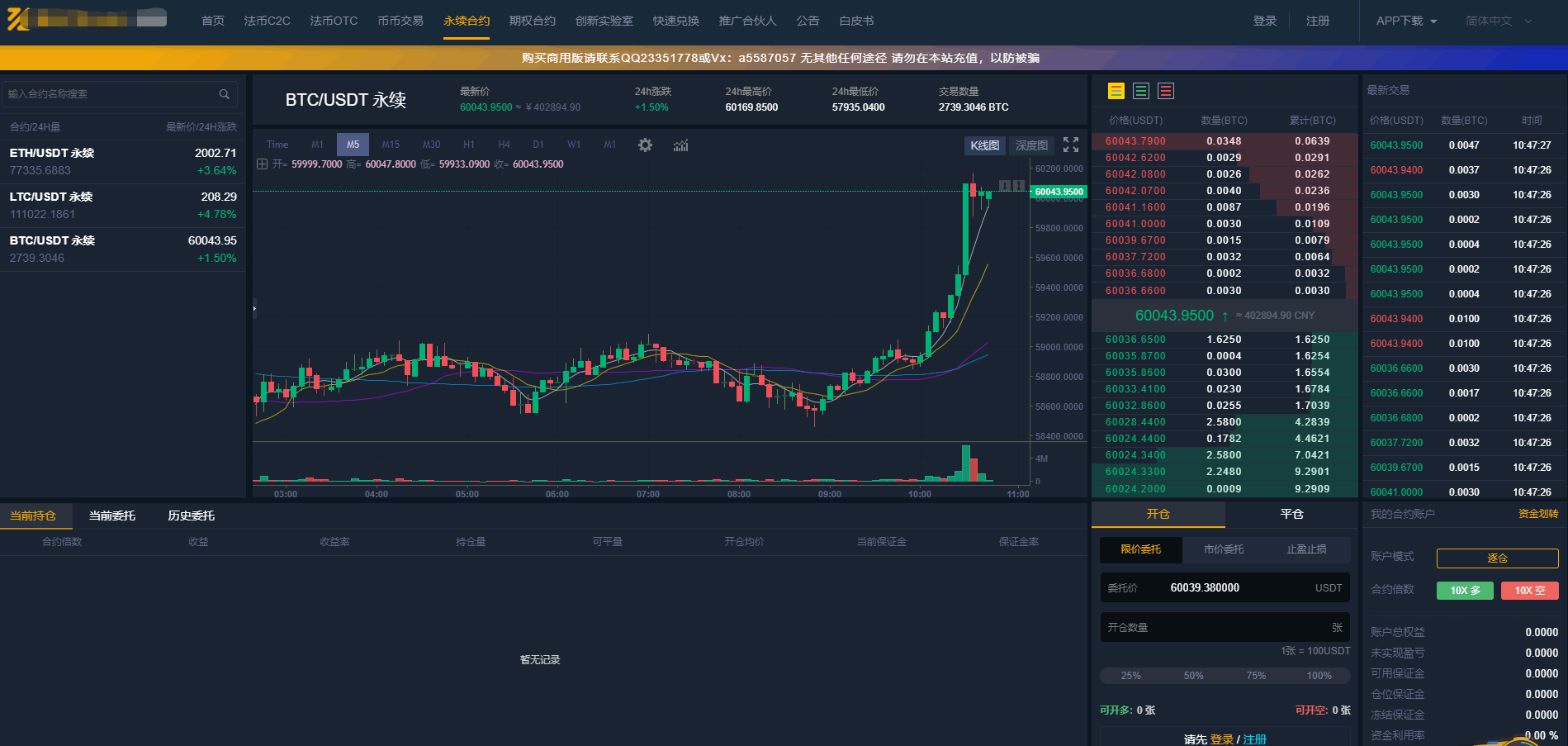Show combined order book view icon
Image resolution: width=1568 pixels, height=746 pixels.
tap(1116, 92)
